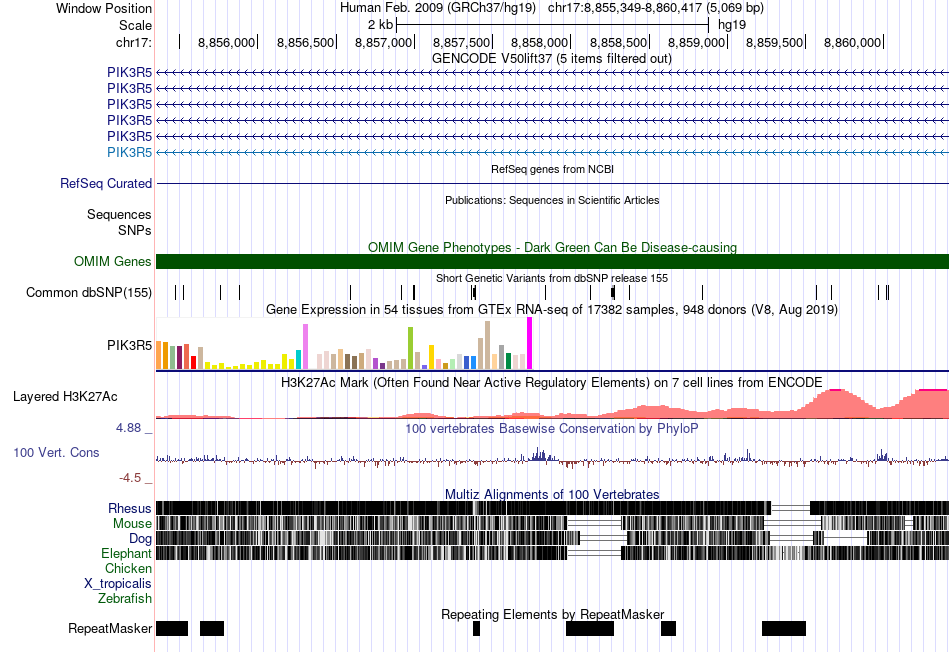Open RefSeq genes from NCBI track title

552,169
